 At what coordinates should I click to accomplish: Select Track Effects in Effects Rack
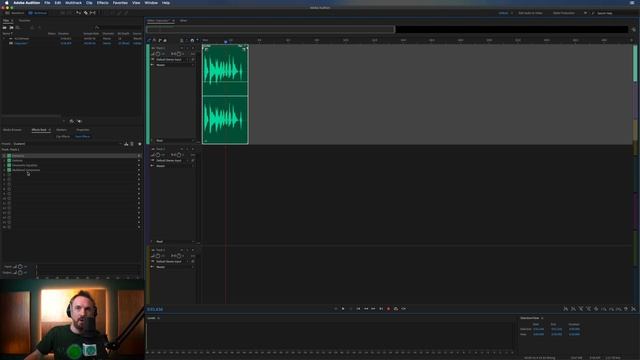click(82, 136)
